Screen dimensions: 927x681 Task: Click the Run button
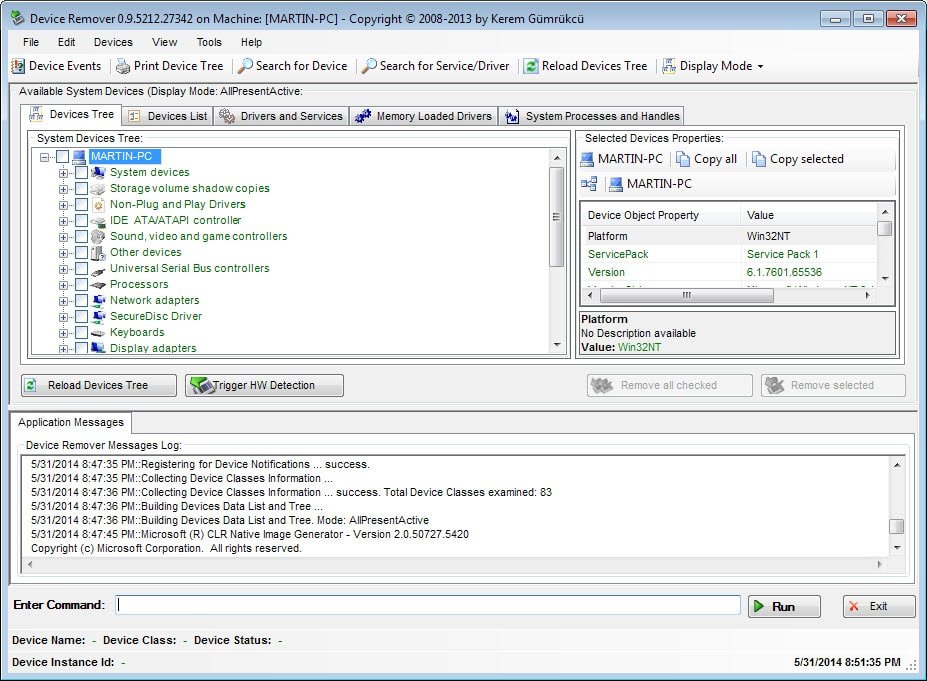[784, 606]
